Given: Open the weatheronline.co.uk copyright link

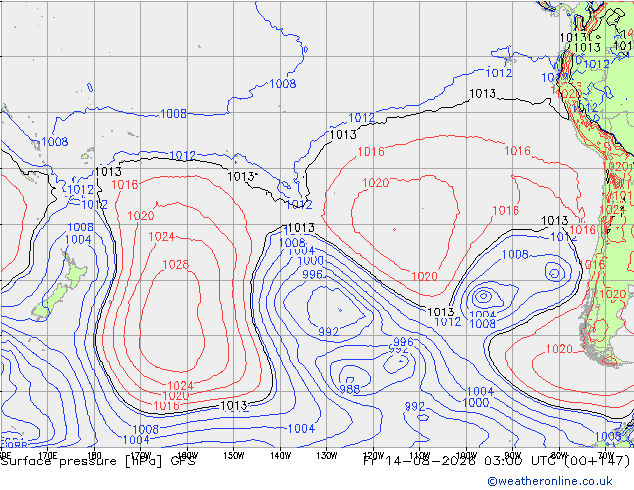Looking at the screenshot, I should pos(550,481).
